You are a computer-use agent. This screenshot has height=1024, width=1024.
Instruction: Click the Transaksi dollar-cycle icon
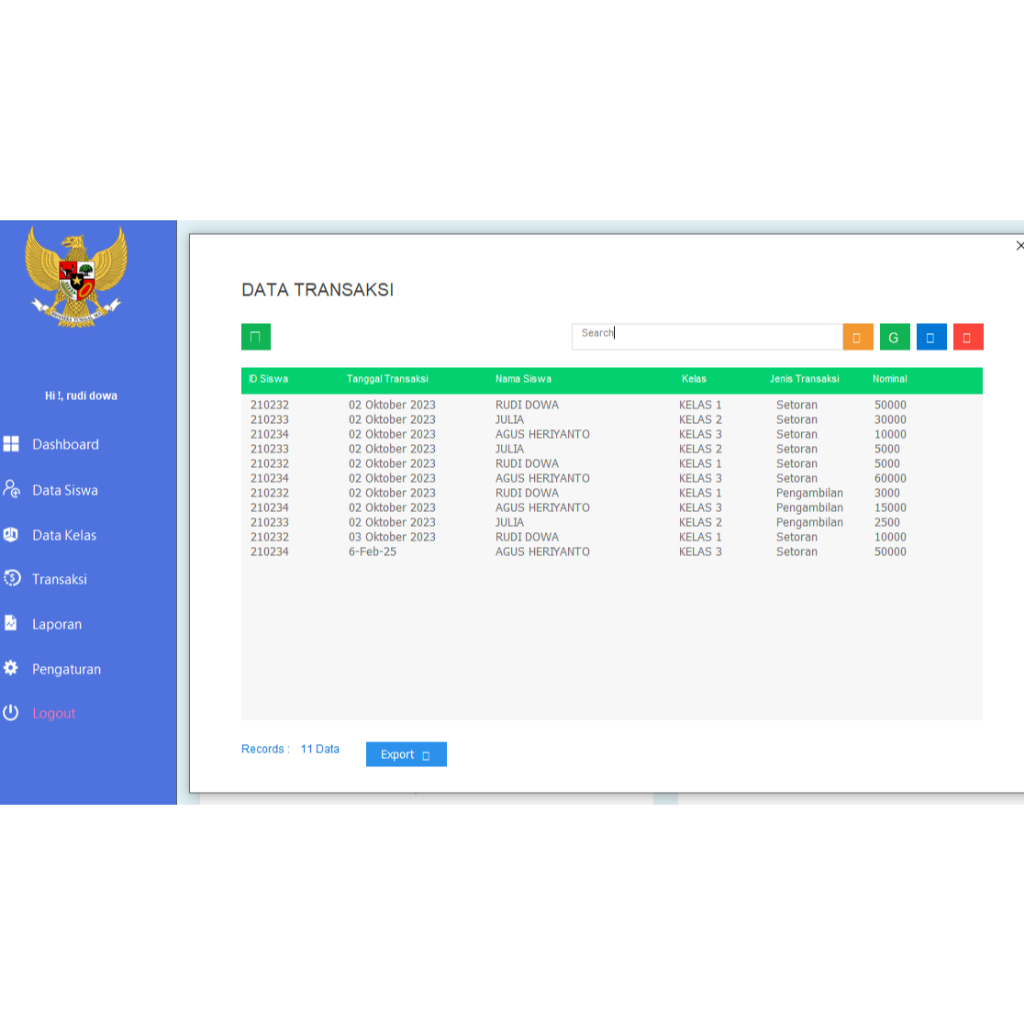(12, 579)
